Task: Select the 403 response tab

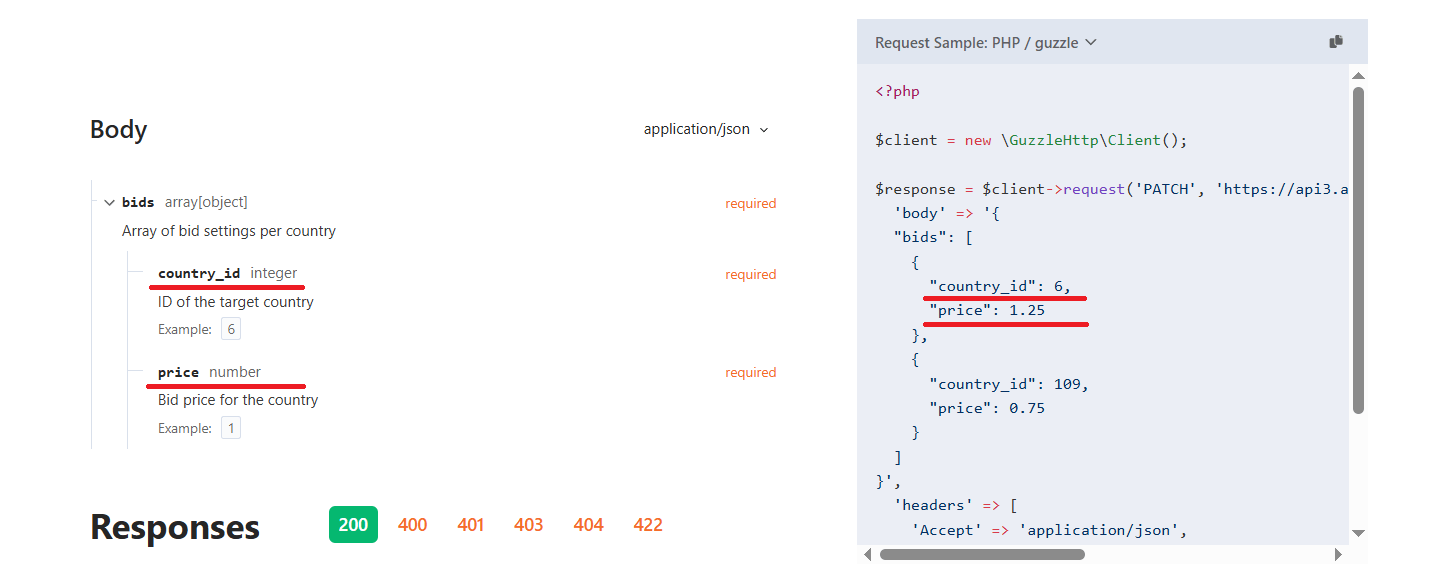Action: click(528, 525)
